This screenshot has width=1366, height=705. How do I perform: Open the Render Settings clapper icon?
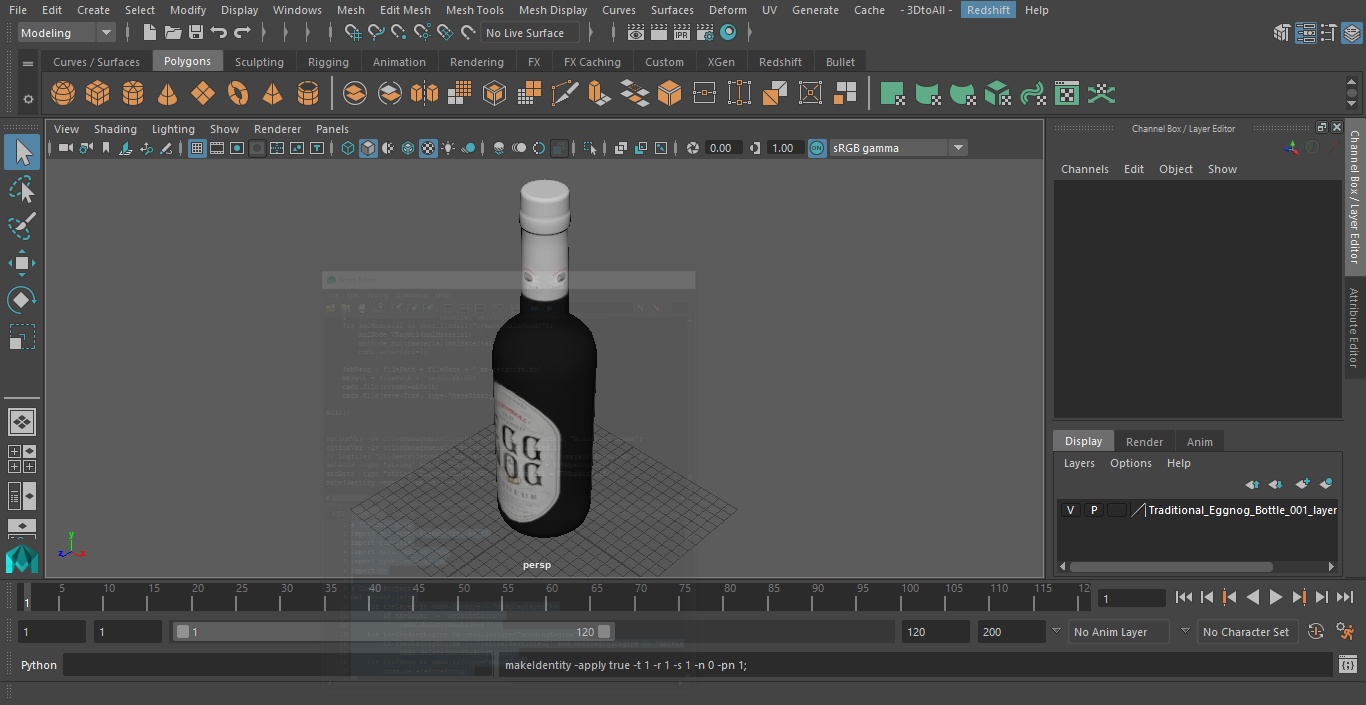[x=705, y=33]
